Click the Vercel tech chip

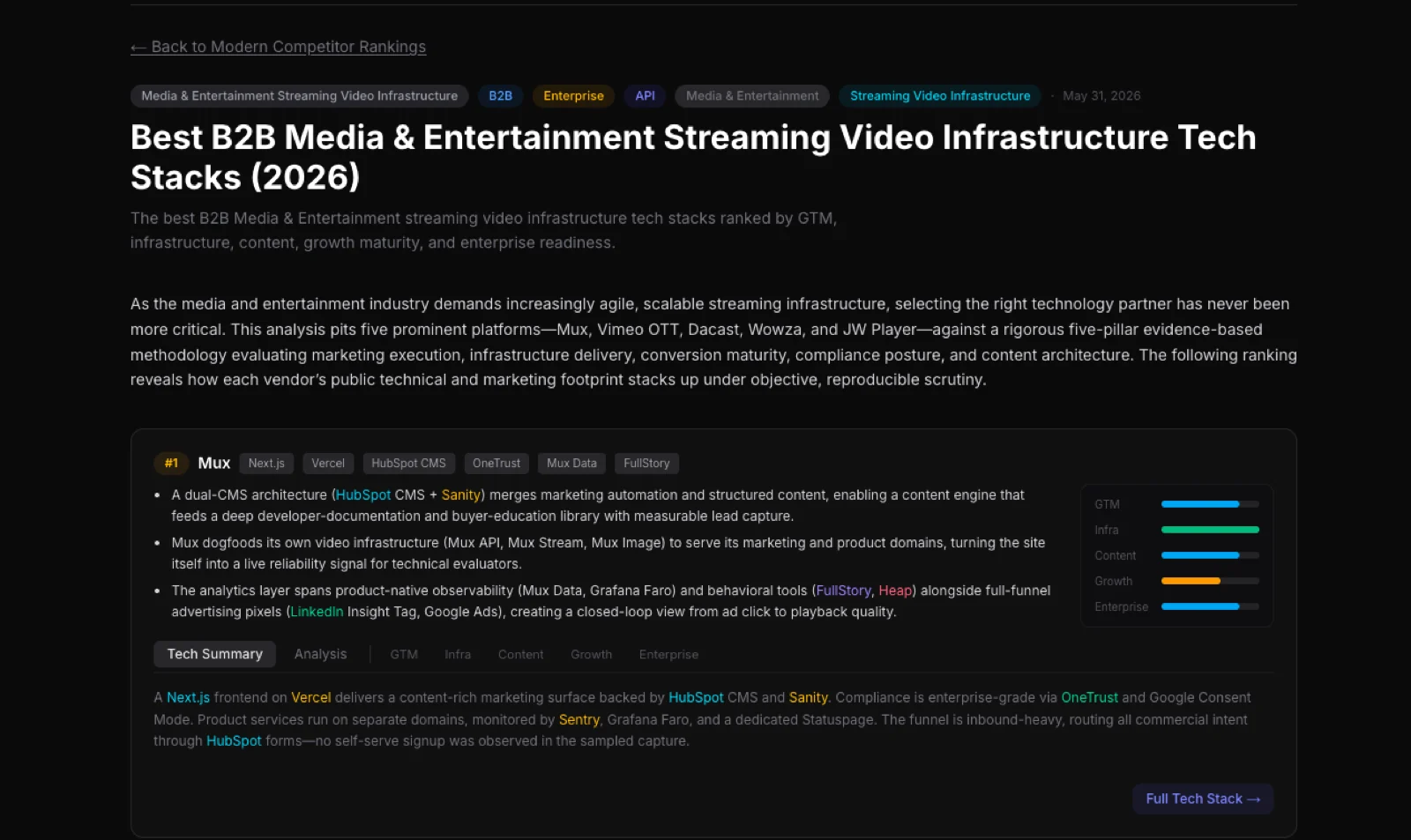[x=328, y=464]
